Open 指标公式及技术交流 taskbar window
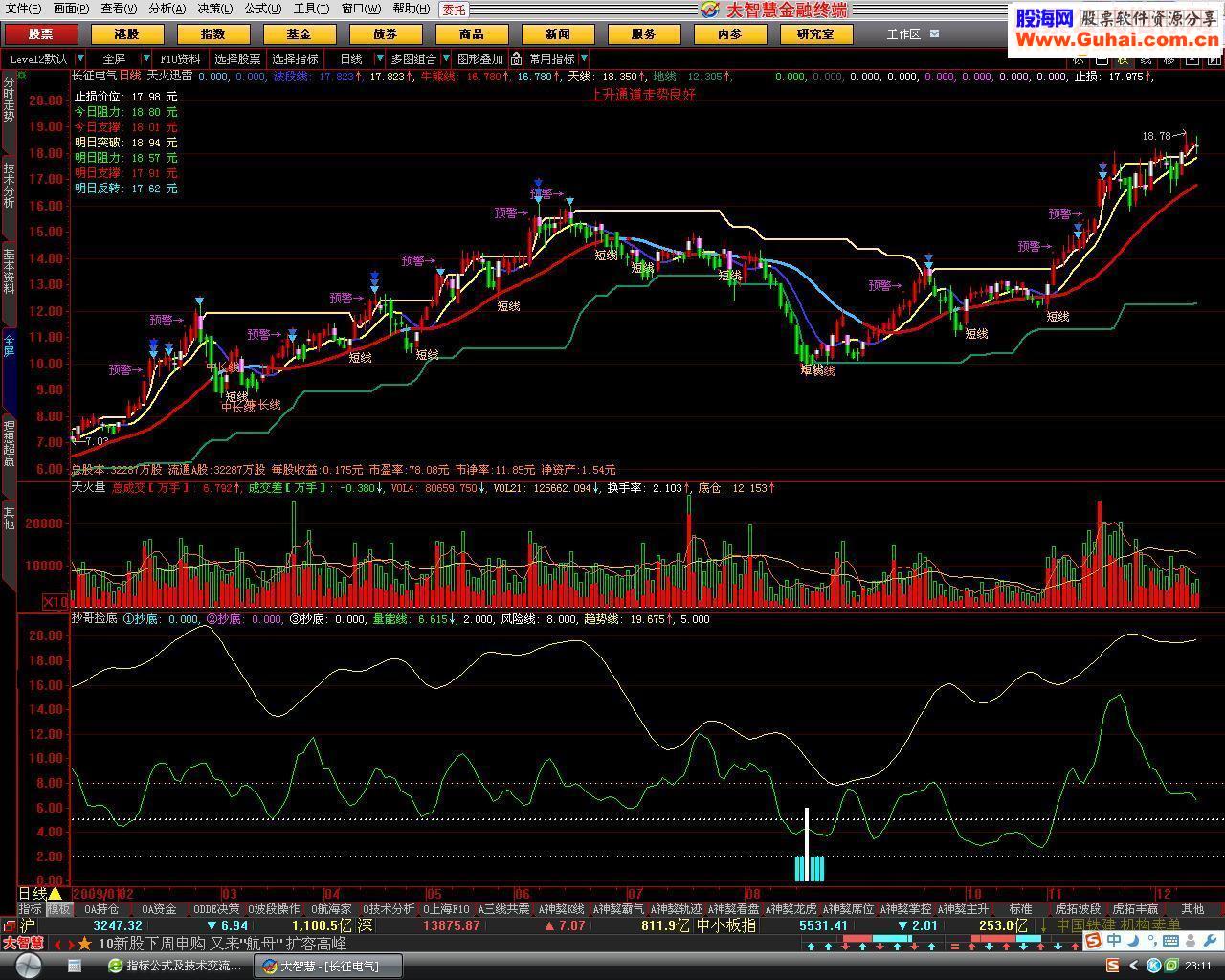This screenshot has width=1225, height=980. coord(175,966)
